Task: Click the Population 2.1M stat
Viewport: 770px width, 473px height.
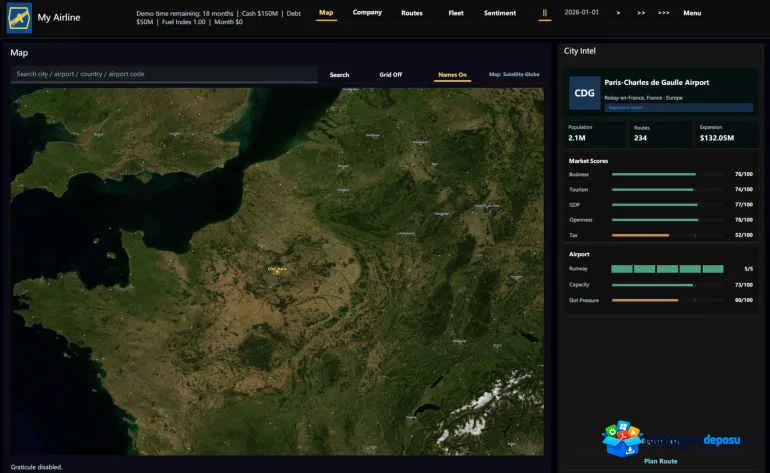Action: (x=595, y=133)
